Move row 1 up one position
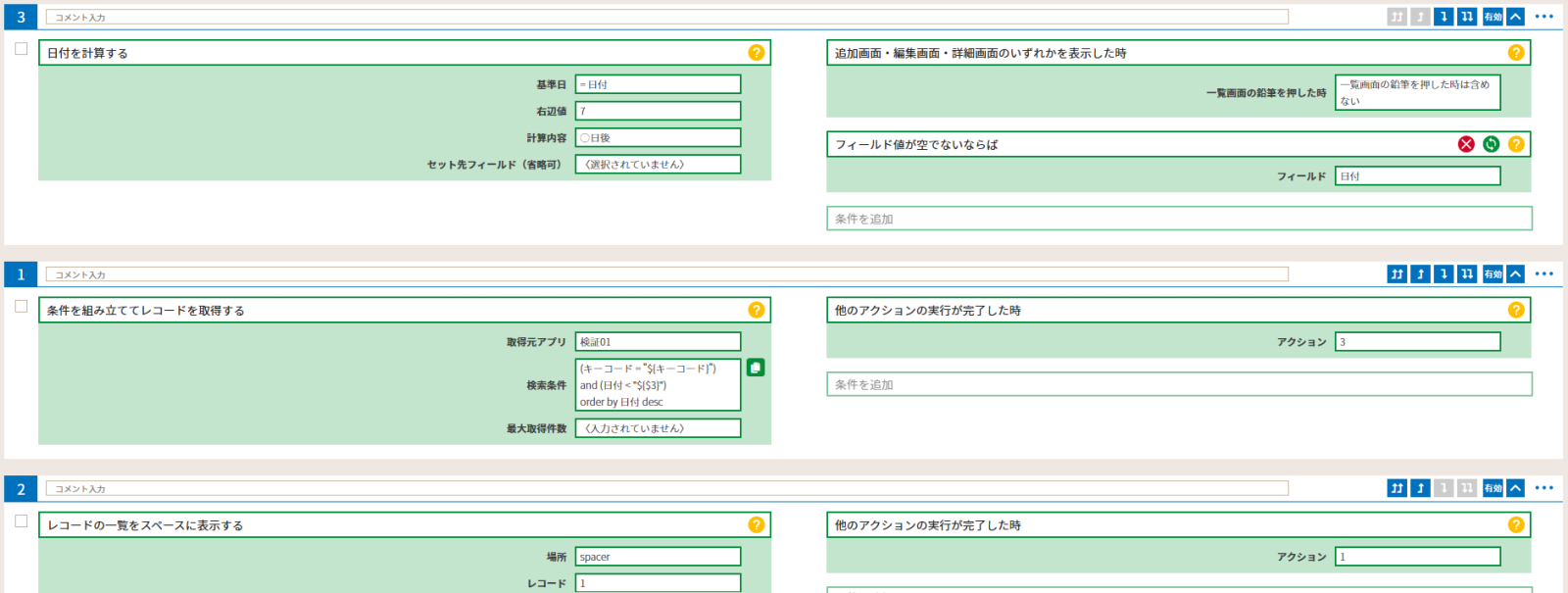 tap(1420, 274)
